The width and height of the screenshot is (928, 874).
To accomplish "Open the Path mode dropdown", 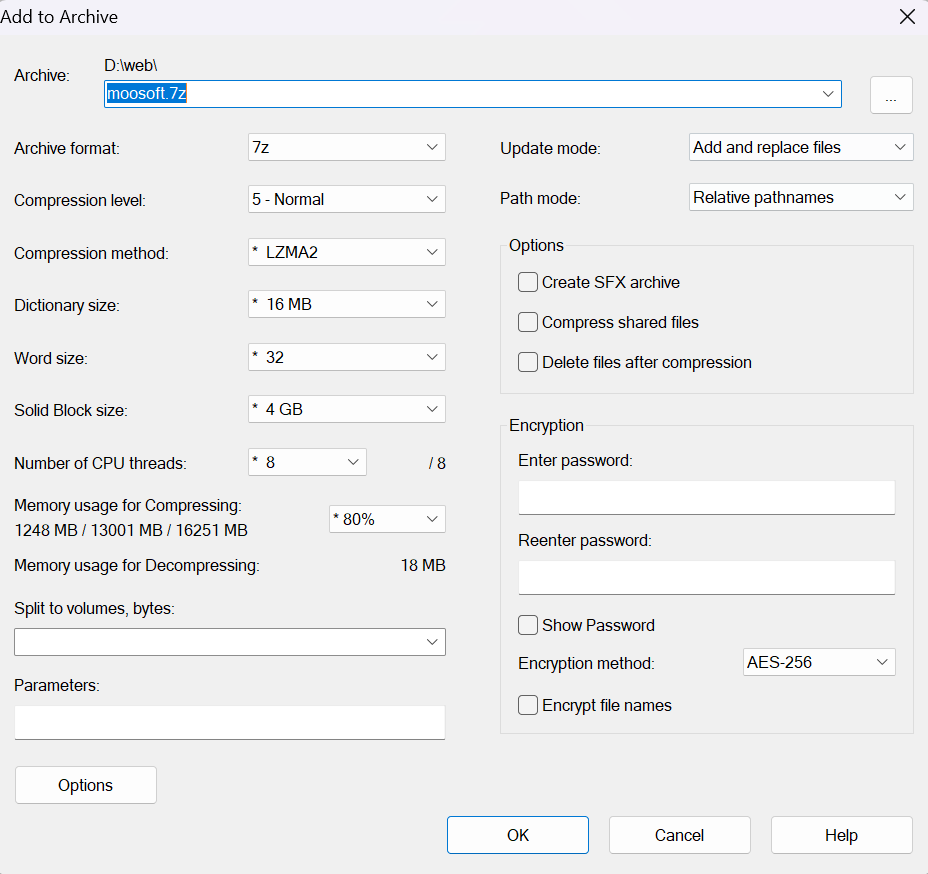I will (x=801, y=197).
